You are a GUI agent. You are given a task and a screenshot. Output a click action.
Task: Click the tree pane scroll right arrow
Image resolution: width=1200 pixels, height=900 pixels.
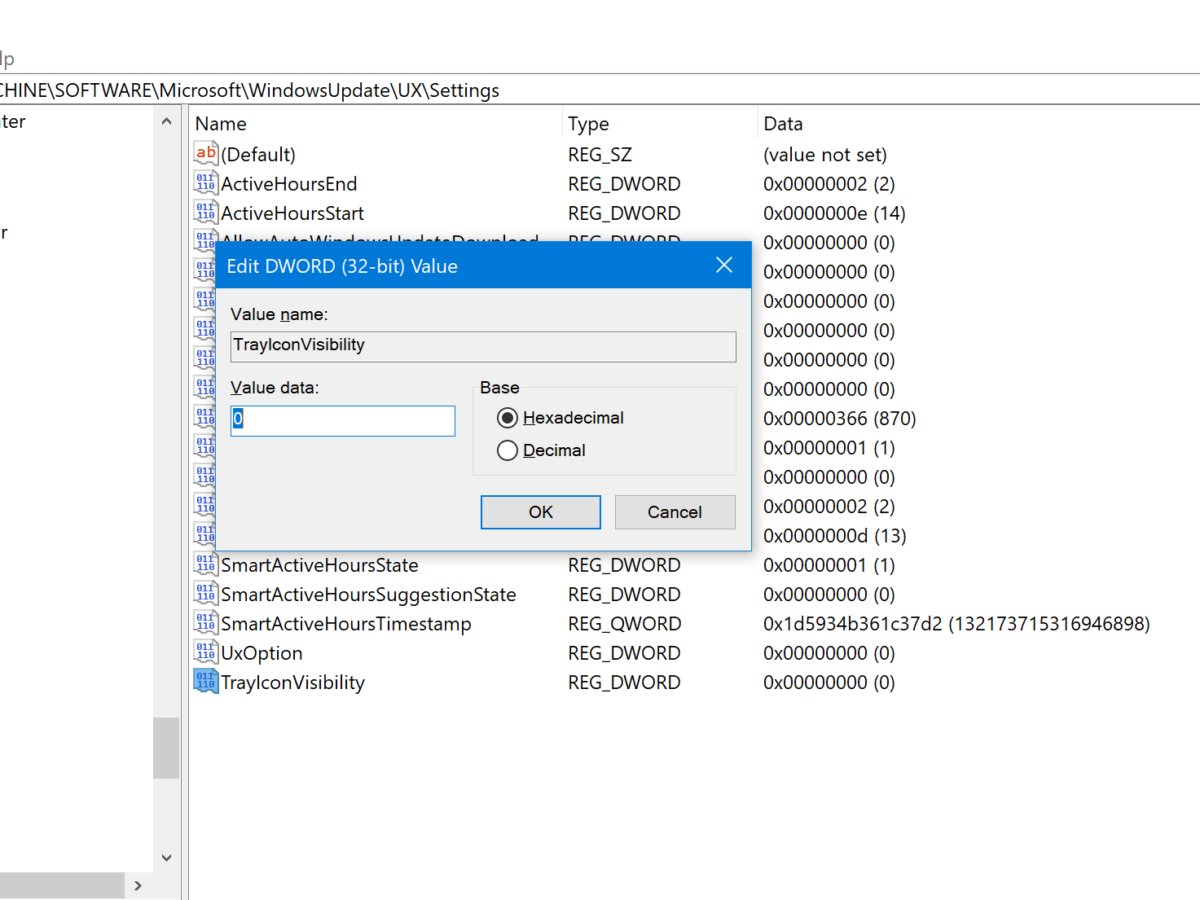[138, 886]
